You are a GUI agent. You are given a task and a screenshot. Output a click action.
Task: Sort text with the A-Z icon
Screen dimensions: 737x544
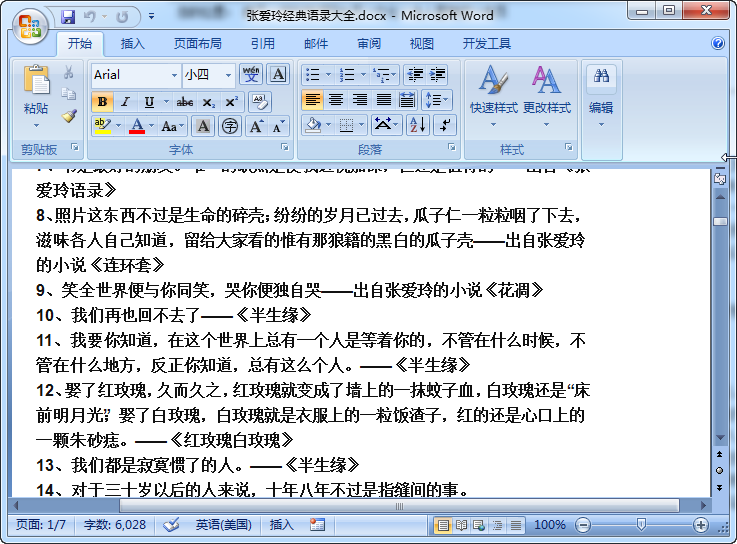point(417,125)
